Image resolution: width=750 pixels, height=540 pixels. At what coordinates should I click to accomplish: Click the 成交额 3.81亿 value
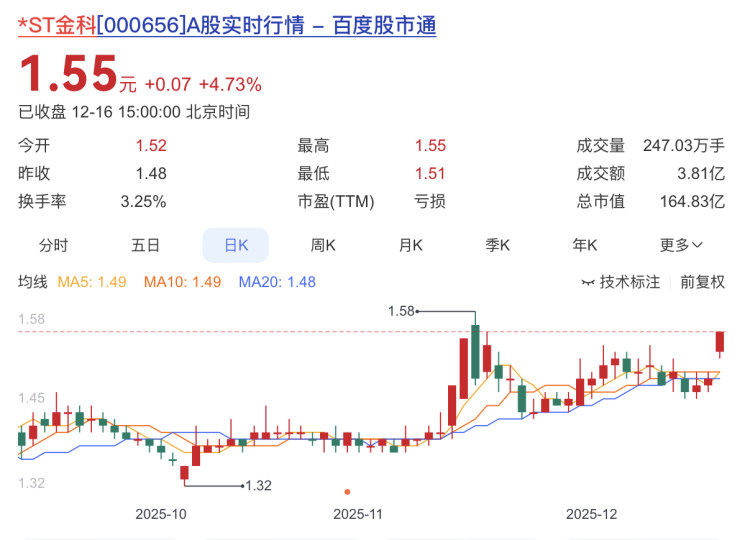click(x=701, y=173)
